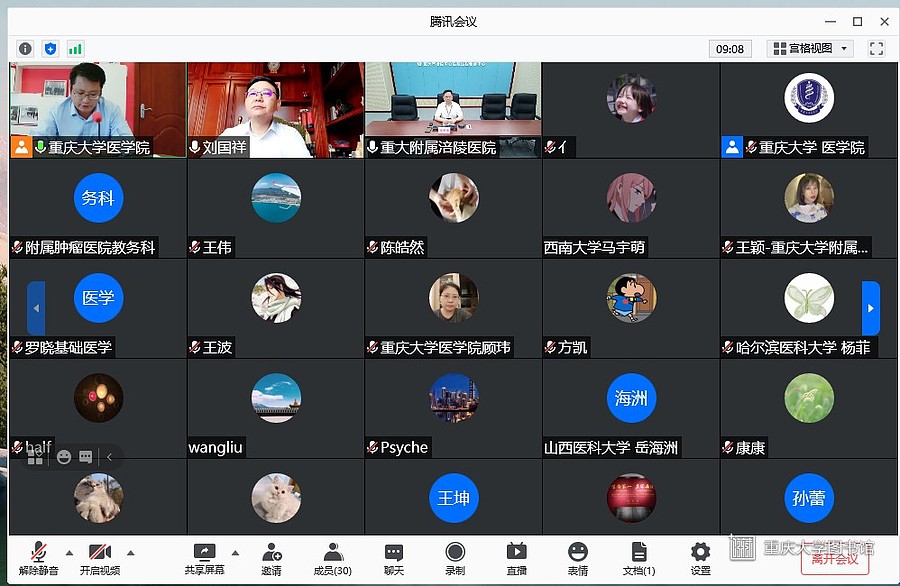900x586 pixels.
Task: Click muted mic icon on 王伟
Action: [195, 247]
